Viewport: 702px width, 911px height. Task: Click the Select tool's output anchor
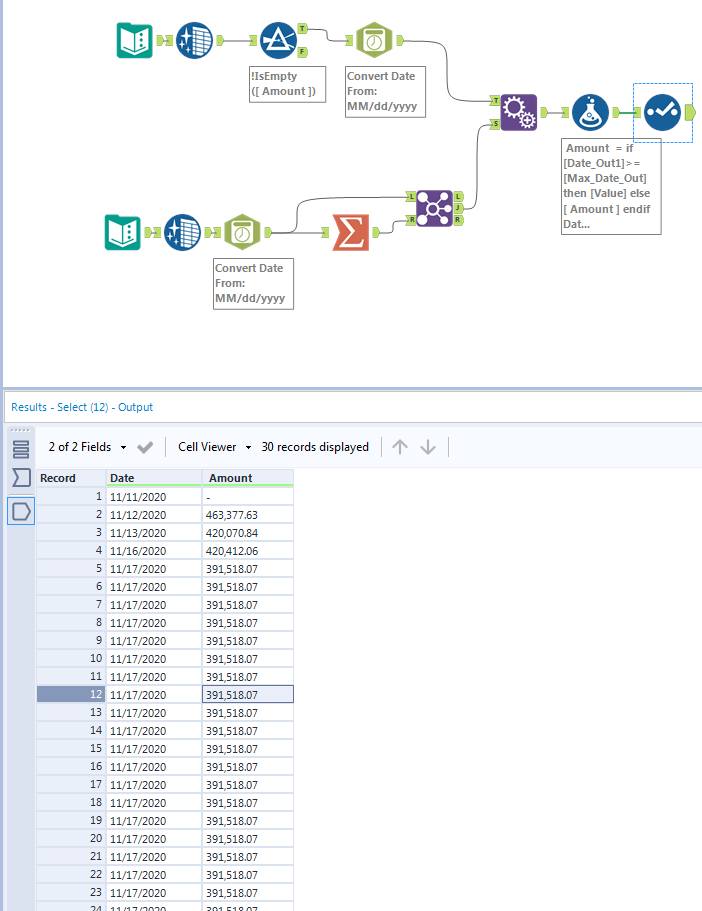pos(690,112)
